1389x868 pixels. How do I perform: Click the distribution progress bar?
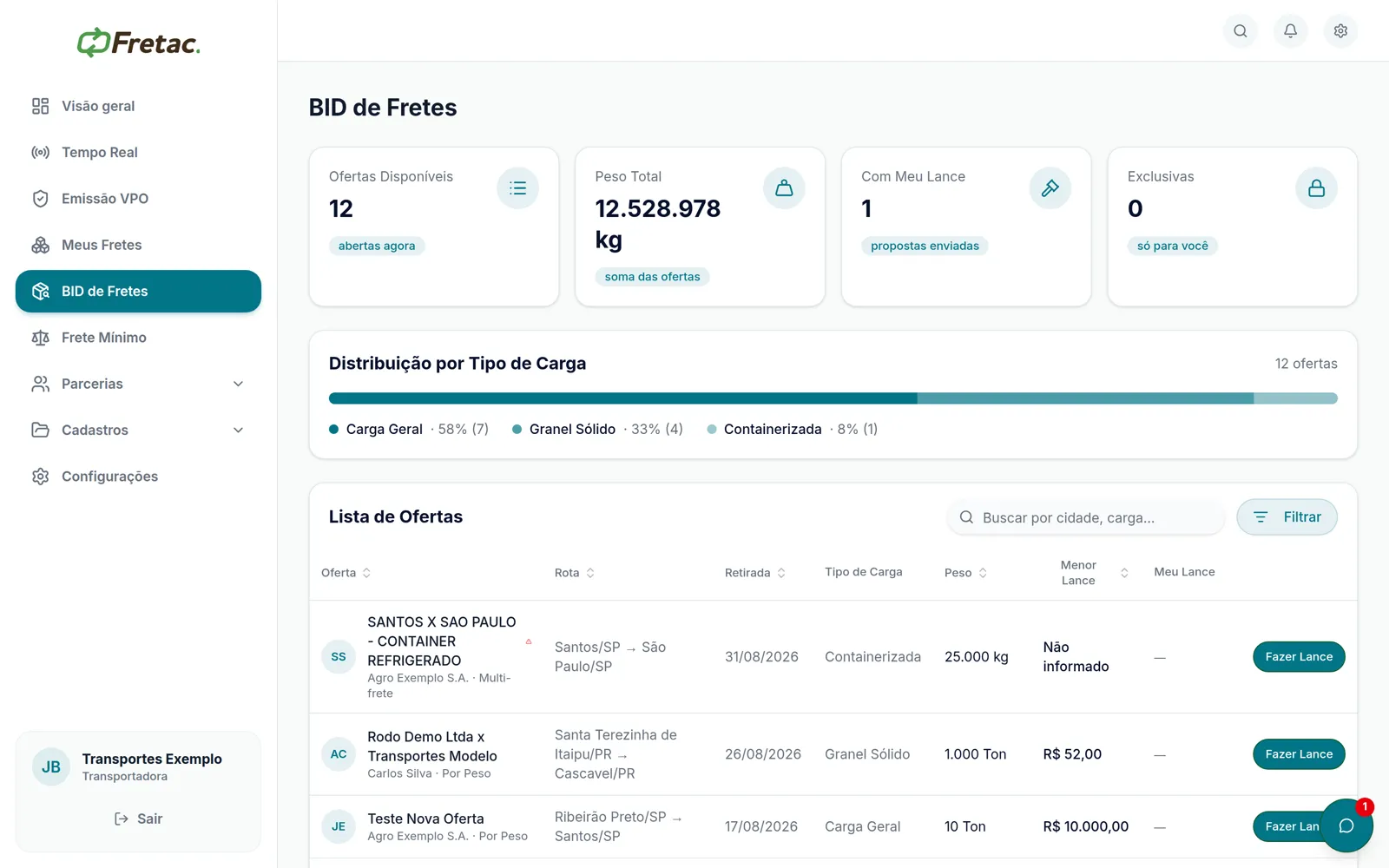click(x=833, y=398)
